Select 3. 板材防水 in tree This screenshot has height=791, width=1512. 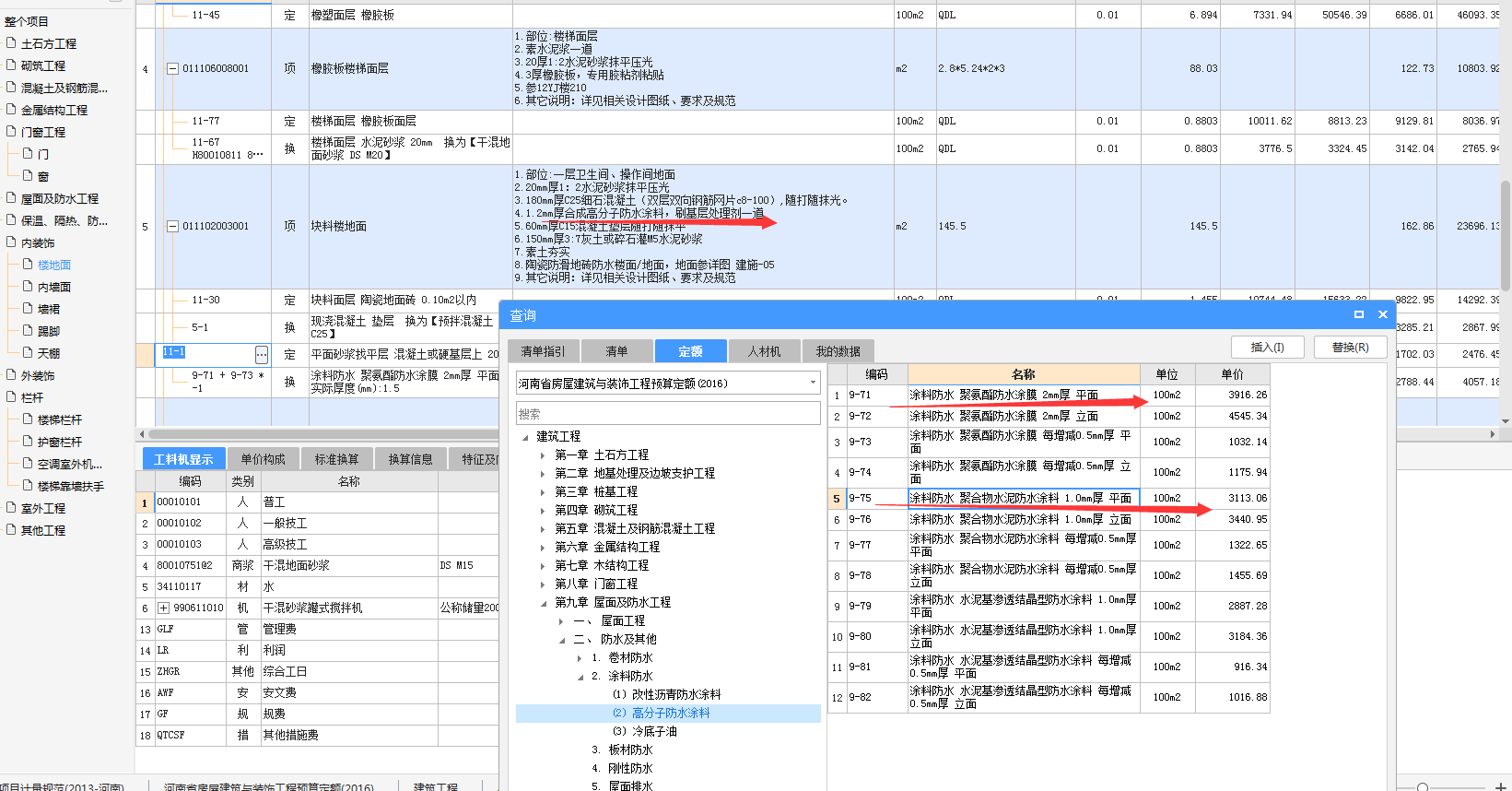[x=622, y=750]
